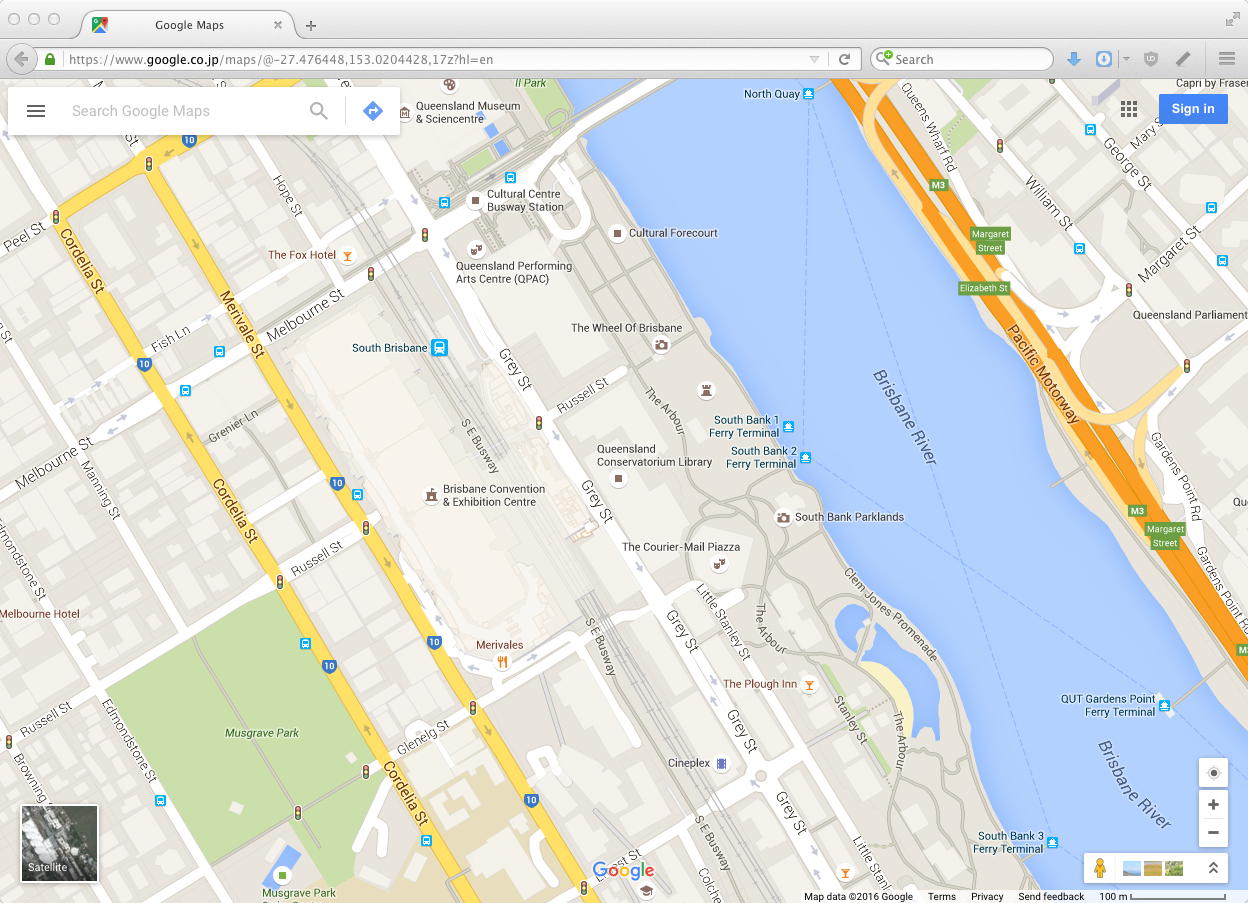The image size is (1248, 903).
Task: Zoom in with the plus button
Action: [1213, 805]
